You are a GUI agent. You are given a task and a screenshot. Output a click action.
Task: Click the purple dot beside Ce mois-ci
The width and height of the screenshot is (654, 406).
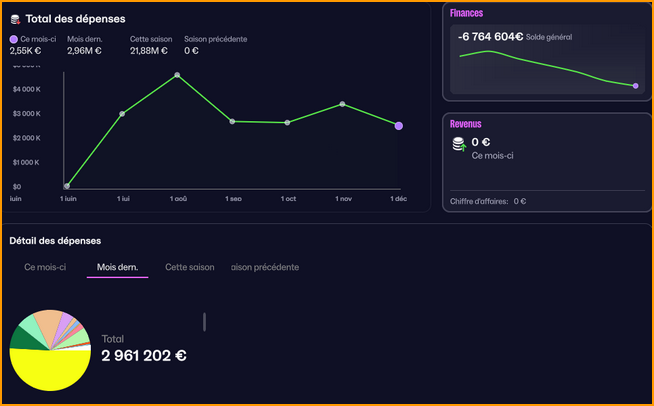[14, 39]
